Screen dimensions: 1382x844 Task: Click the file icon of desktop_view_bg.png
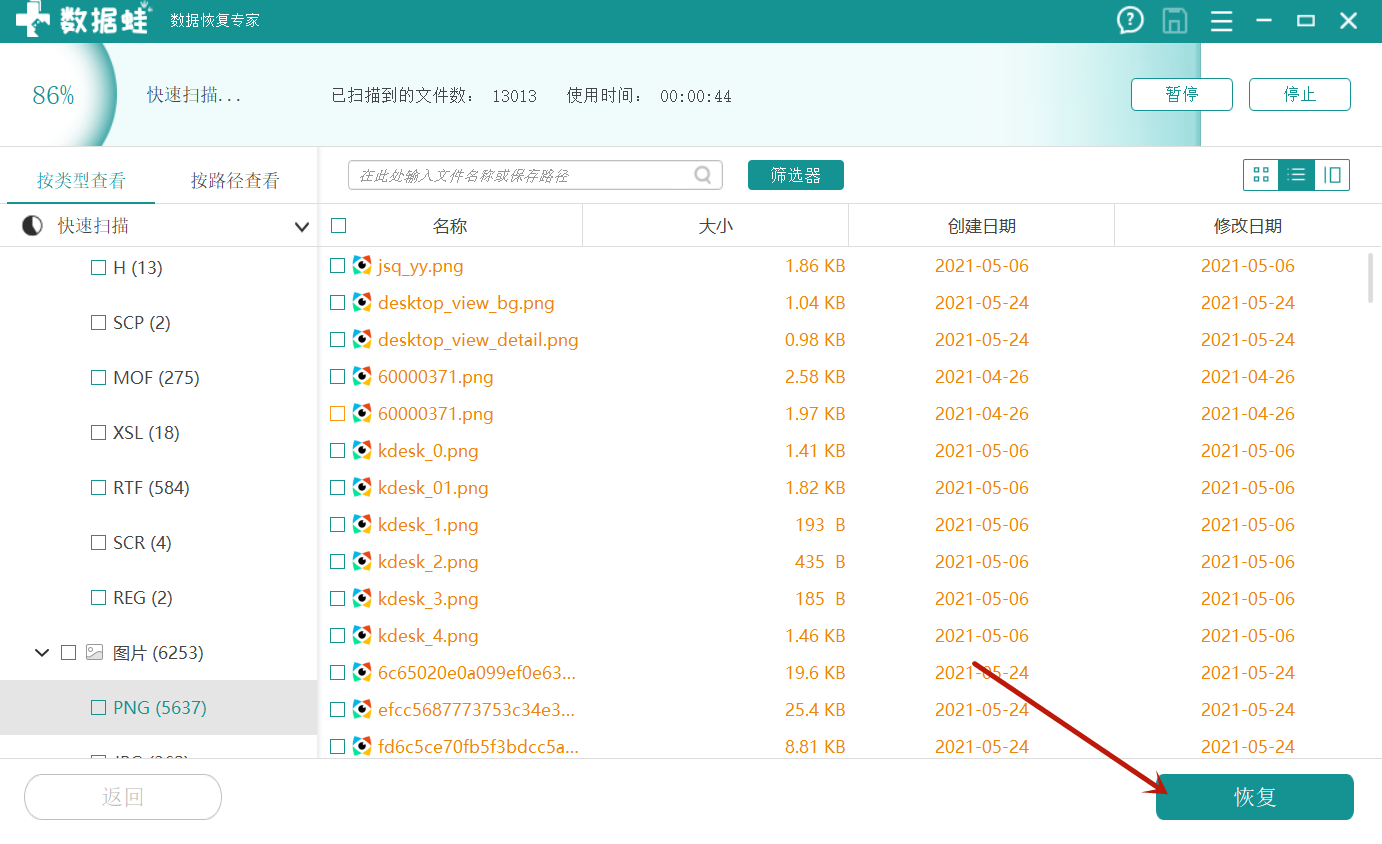(x=362, y=303)
